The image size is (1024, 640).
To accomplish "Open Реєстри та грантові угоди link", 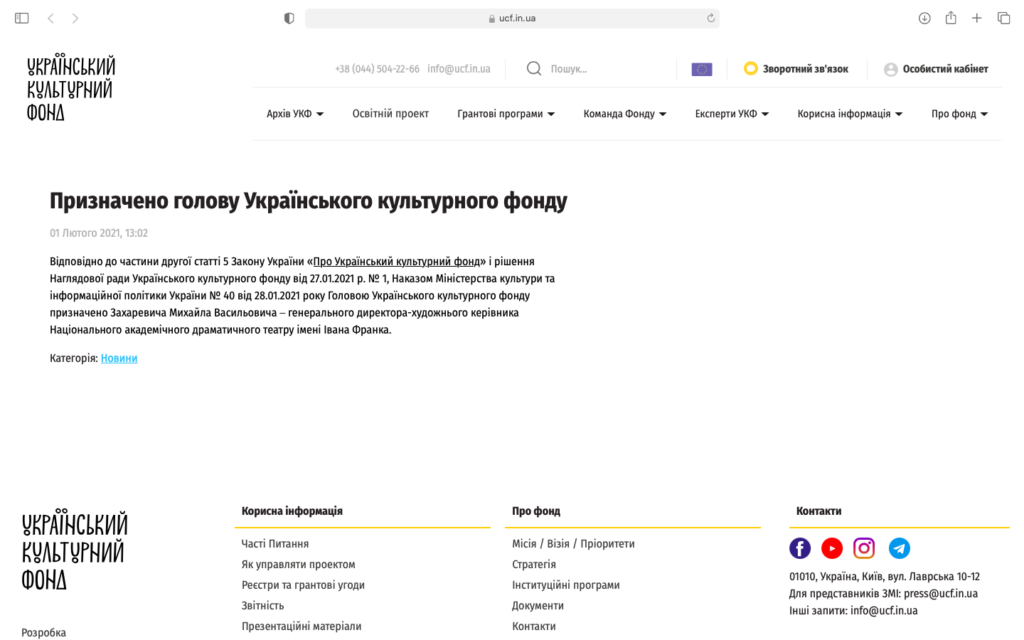I will [302, 585].
